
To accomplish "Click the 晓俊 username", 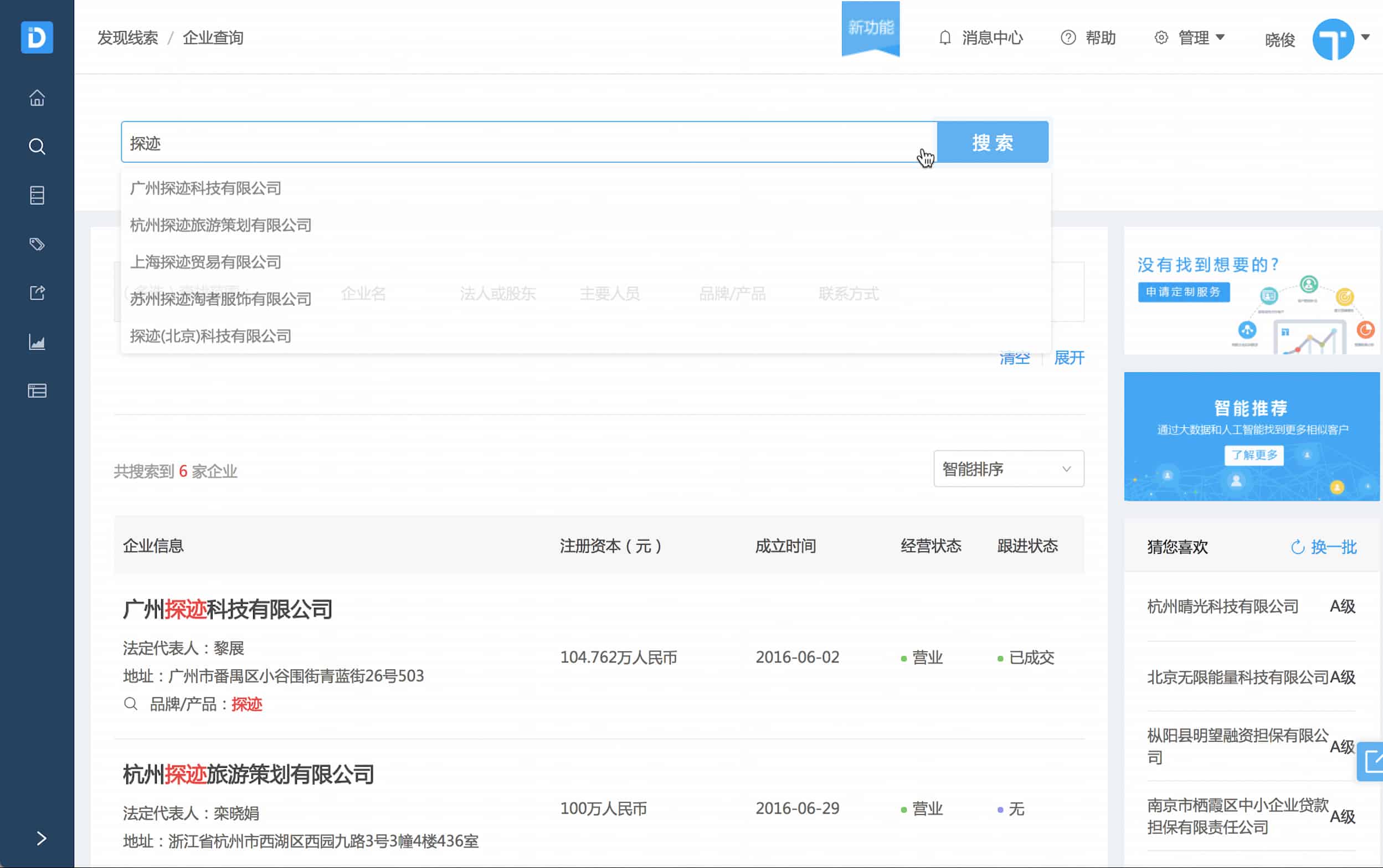I will (1280, 40).
